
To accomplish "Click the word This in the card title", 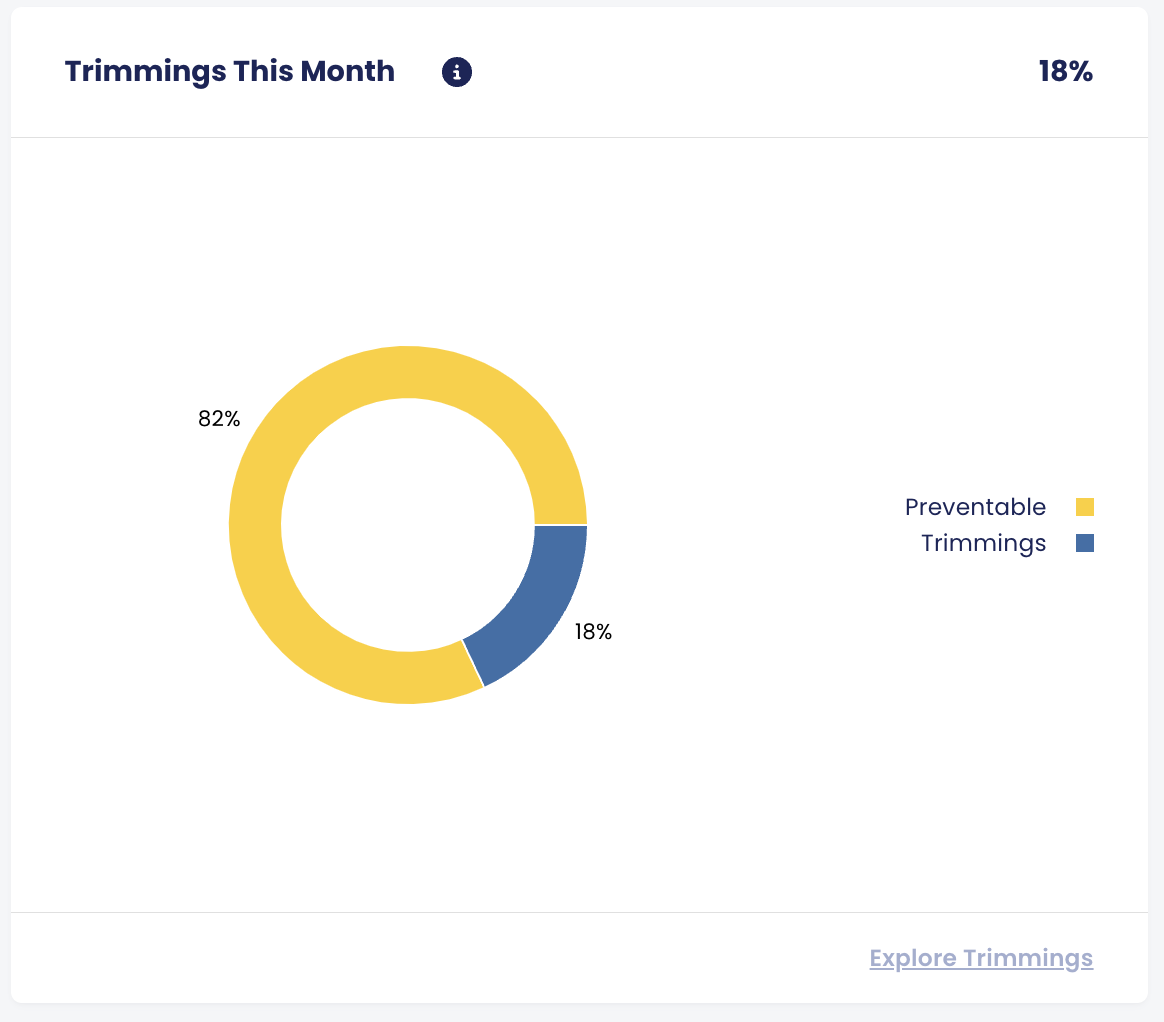I will click(264, 72).
